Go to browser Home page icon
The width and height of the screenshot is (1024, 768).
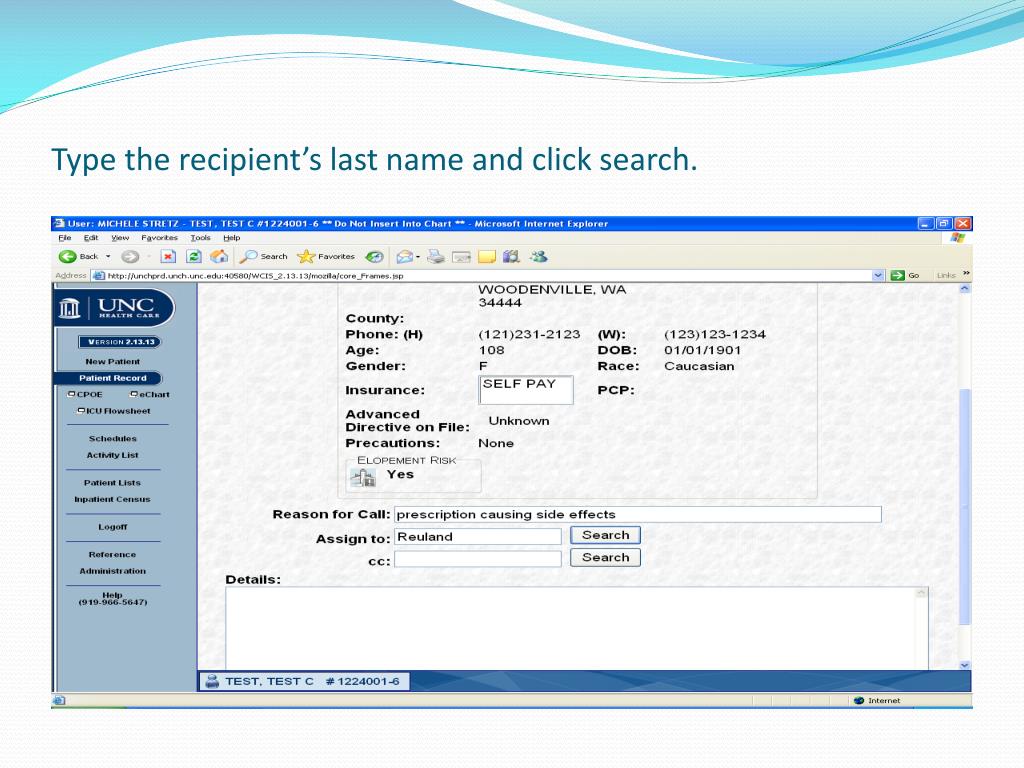tap(219, 257)
